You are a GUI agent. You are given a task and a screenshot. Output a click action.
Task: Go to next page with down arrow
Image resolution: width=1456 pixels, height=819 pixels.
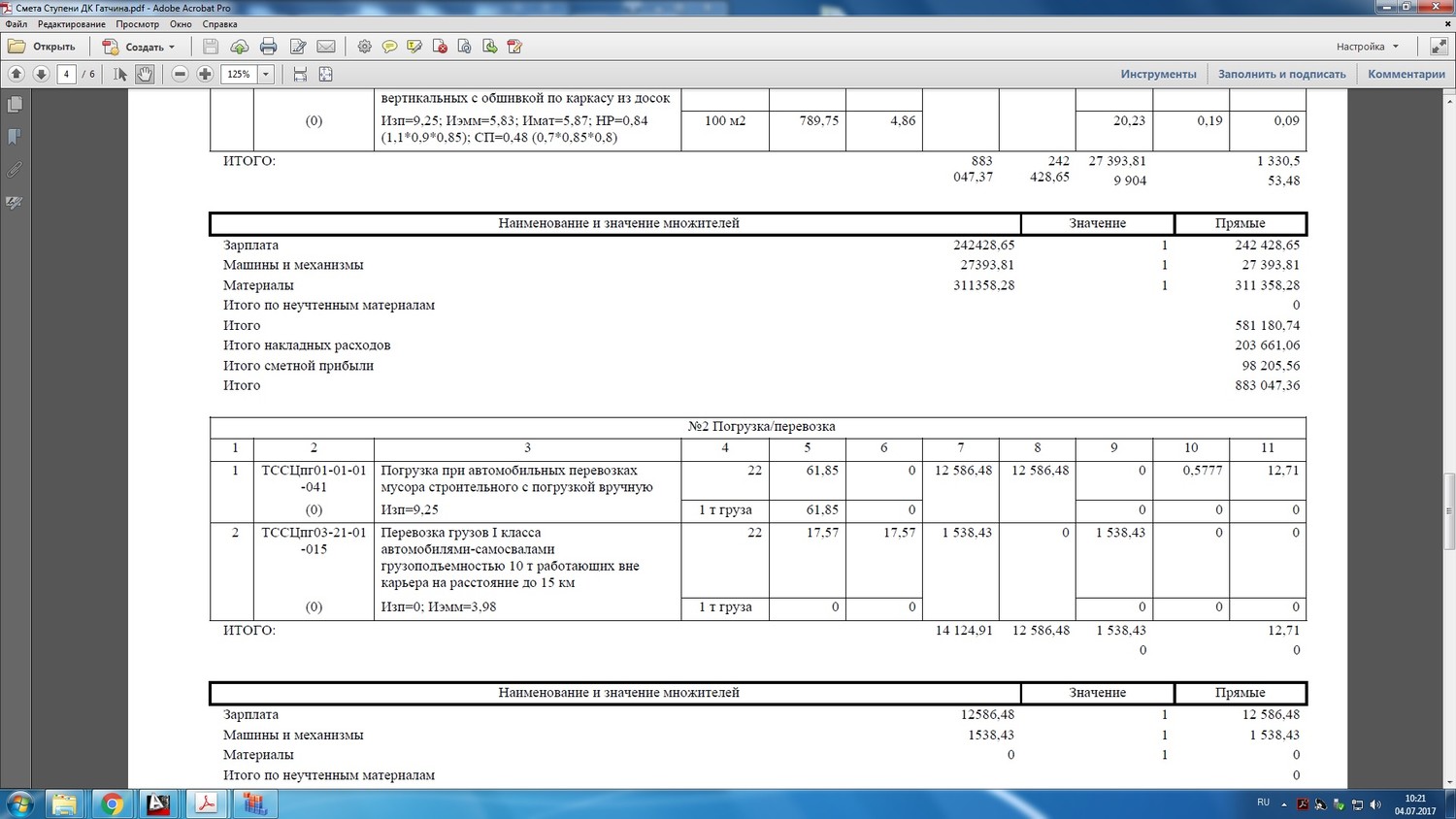click(x=41, y=74)
